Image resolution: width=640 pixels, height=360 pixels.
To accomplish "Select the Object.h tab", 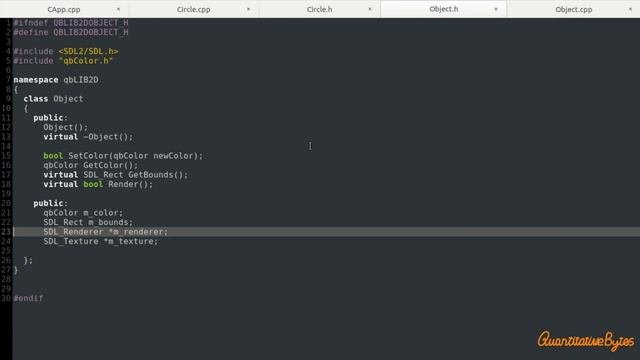I will [444, 9].
